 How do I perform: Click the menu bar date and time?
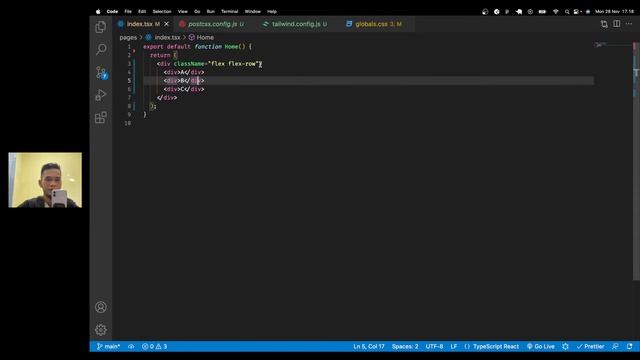tap(614, 11)
